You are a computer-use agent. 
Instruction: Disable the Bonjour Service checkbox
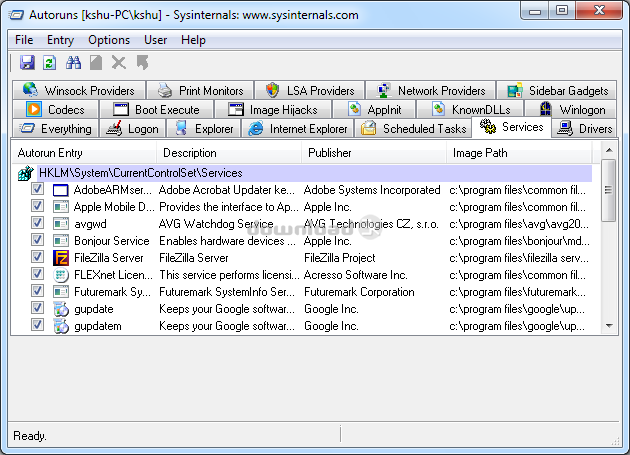(37, 239)
